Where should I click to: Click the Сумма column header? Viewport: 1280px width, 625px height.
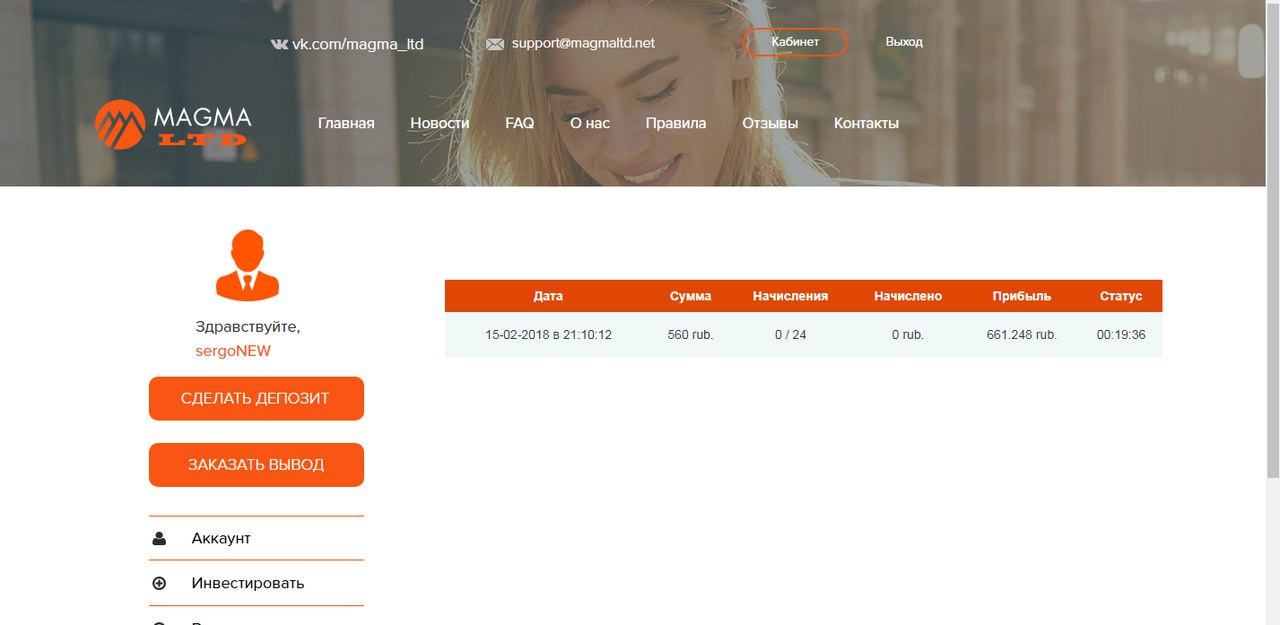(690, 296)
